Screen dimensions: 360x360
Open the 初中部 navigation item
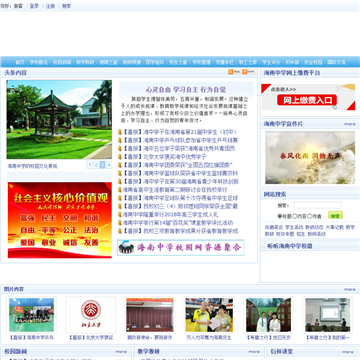tap(292, 62)
